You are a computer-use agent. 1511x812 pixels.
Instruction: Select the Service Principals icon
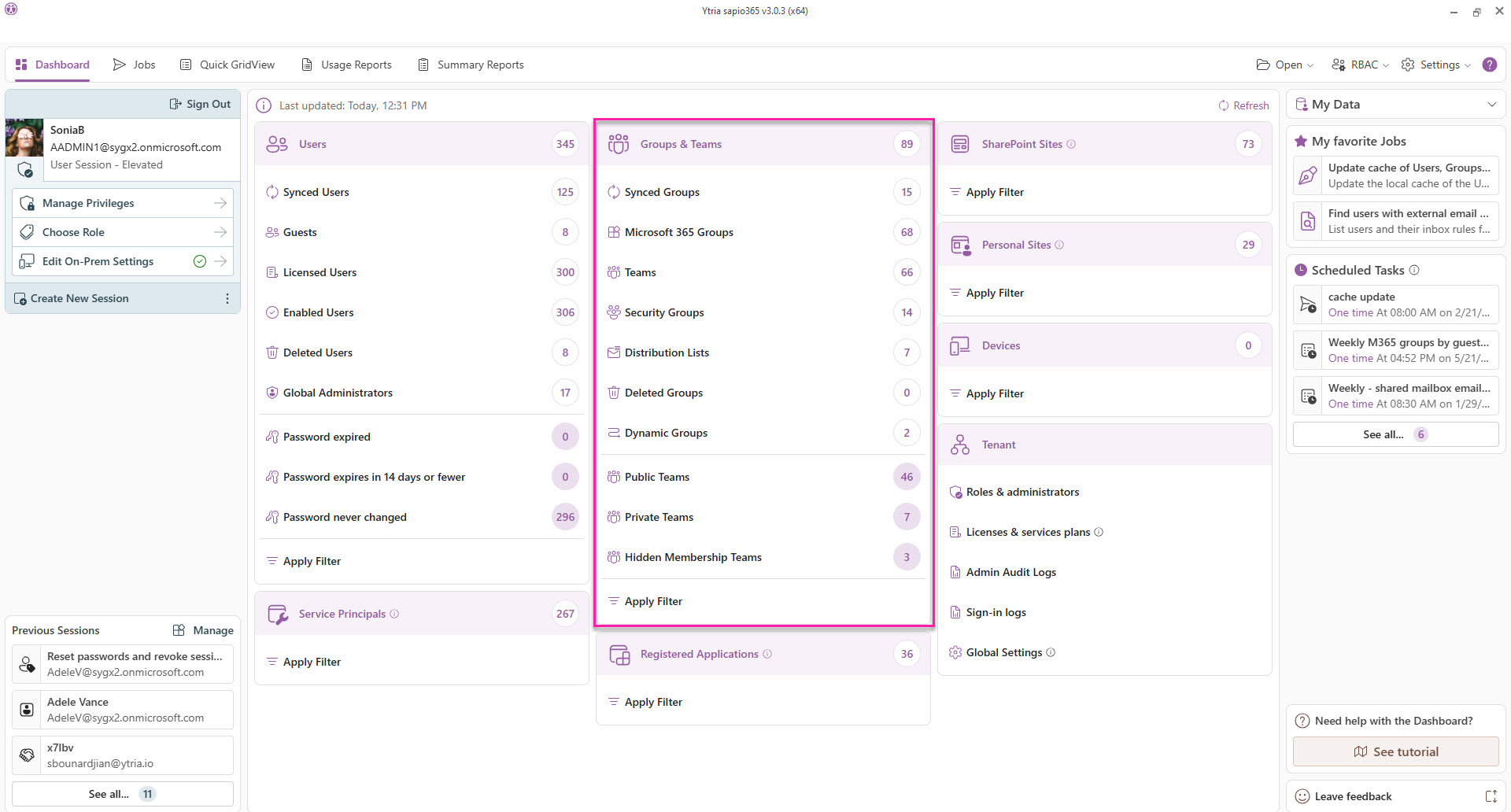pyautogui.click(x=277, y=614)
